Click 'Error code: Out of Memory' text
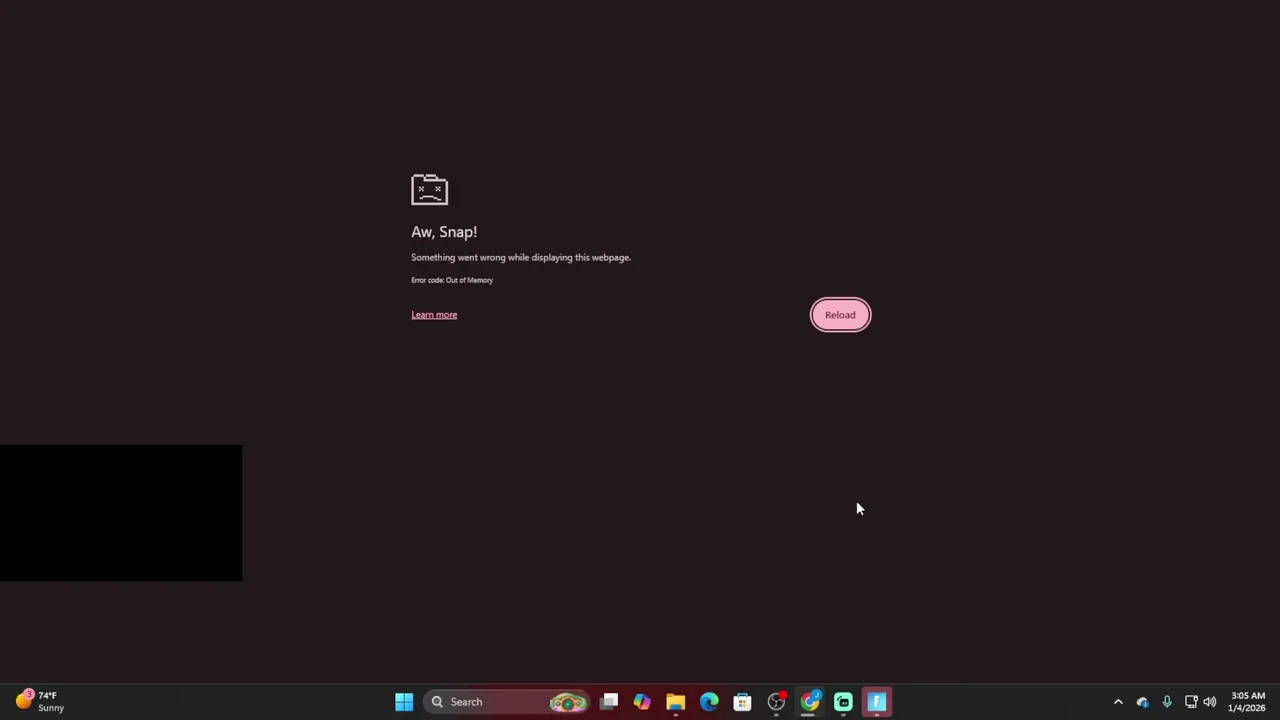 click(x=452, y=280)
